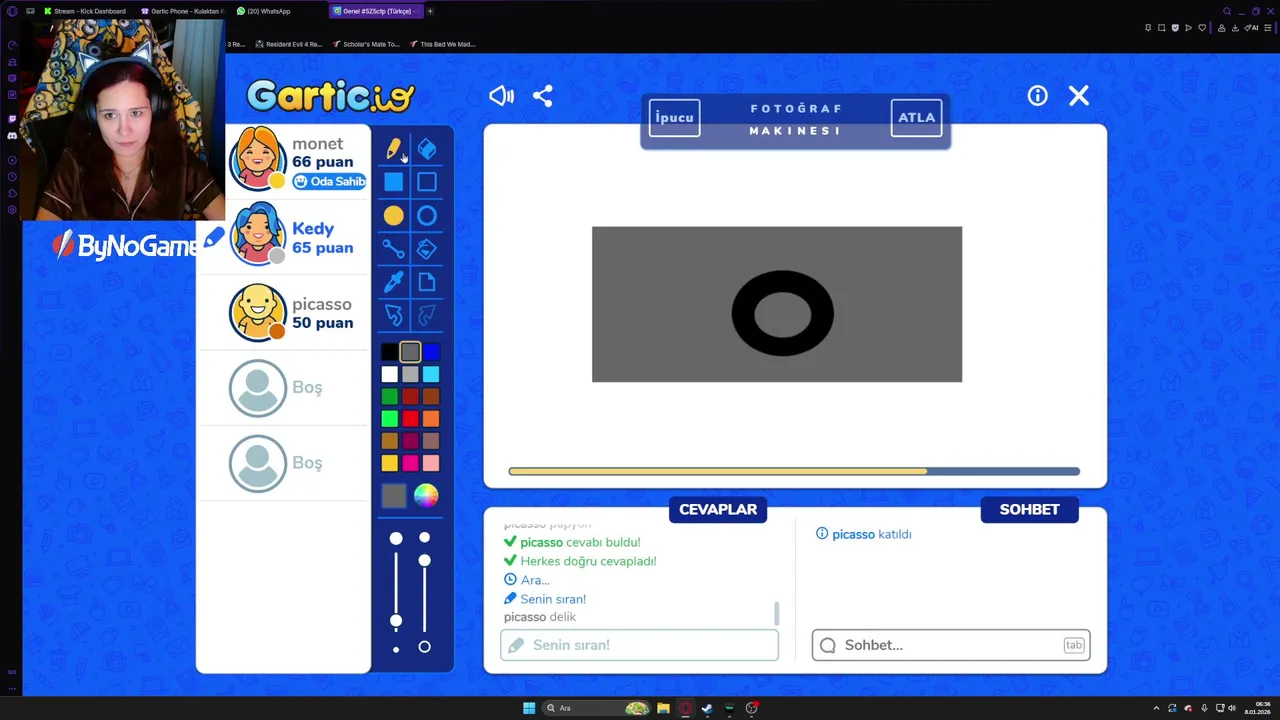Pick the cyan color swatch
This screenshot has height=720, width=1280.
point(431,374)
